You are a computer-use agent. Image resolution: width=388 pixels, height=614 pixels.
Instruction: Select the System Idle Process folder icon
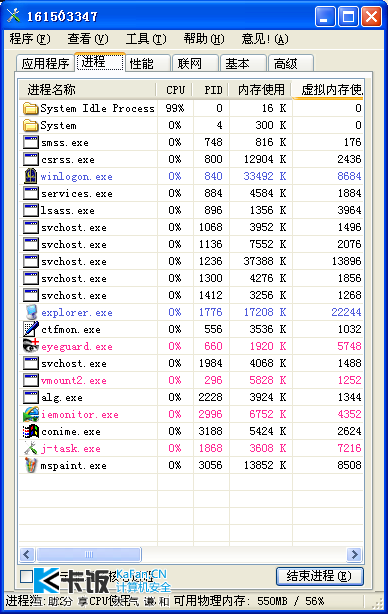31,108
